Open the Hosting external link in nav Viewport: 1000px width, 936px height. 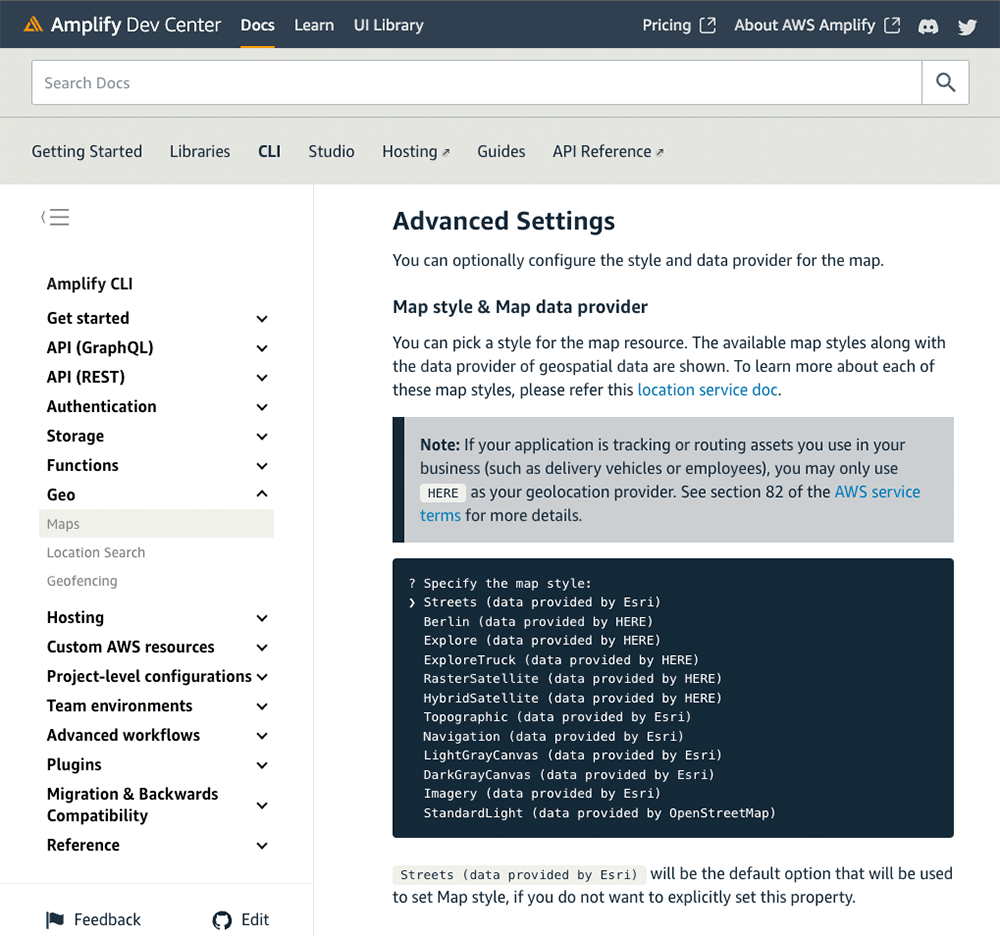click(416, 151)
